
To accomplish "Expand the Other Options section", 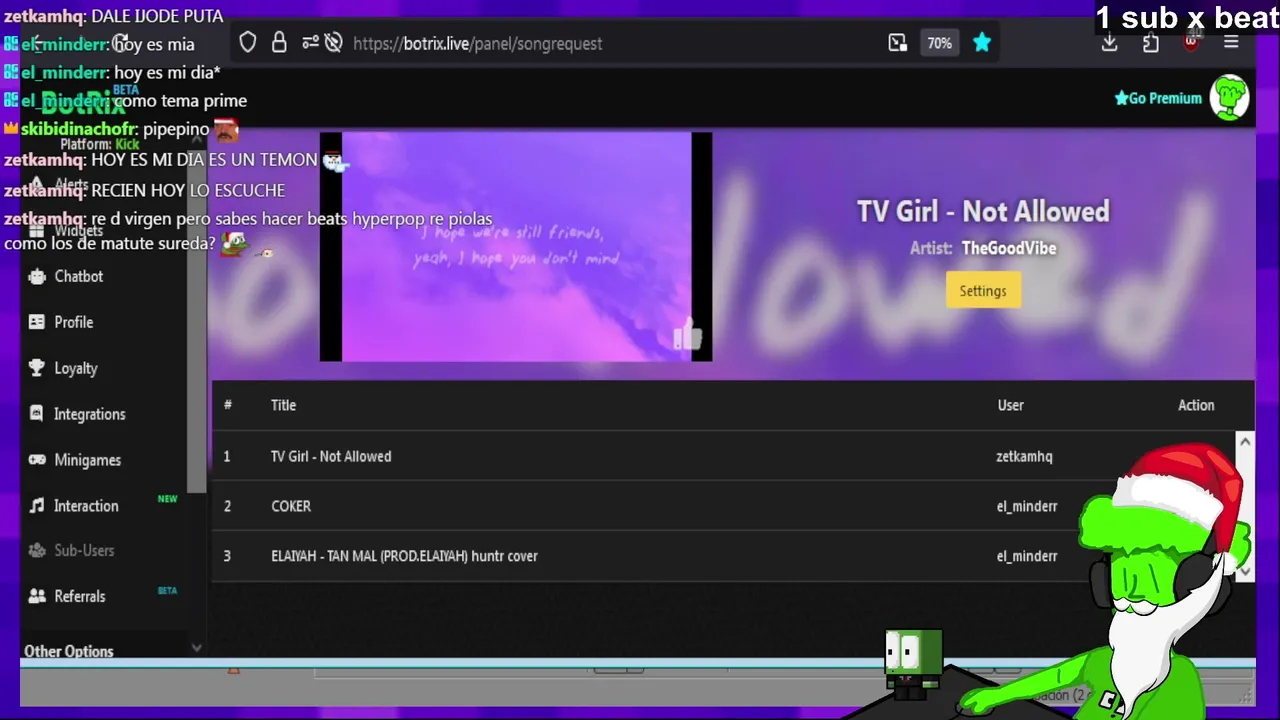I will click(x=69, y=651).
